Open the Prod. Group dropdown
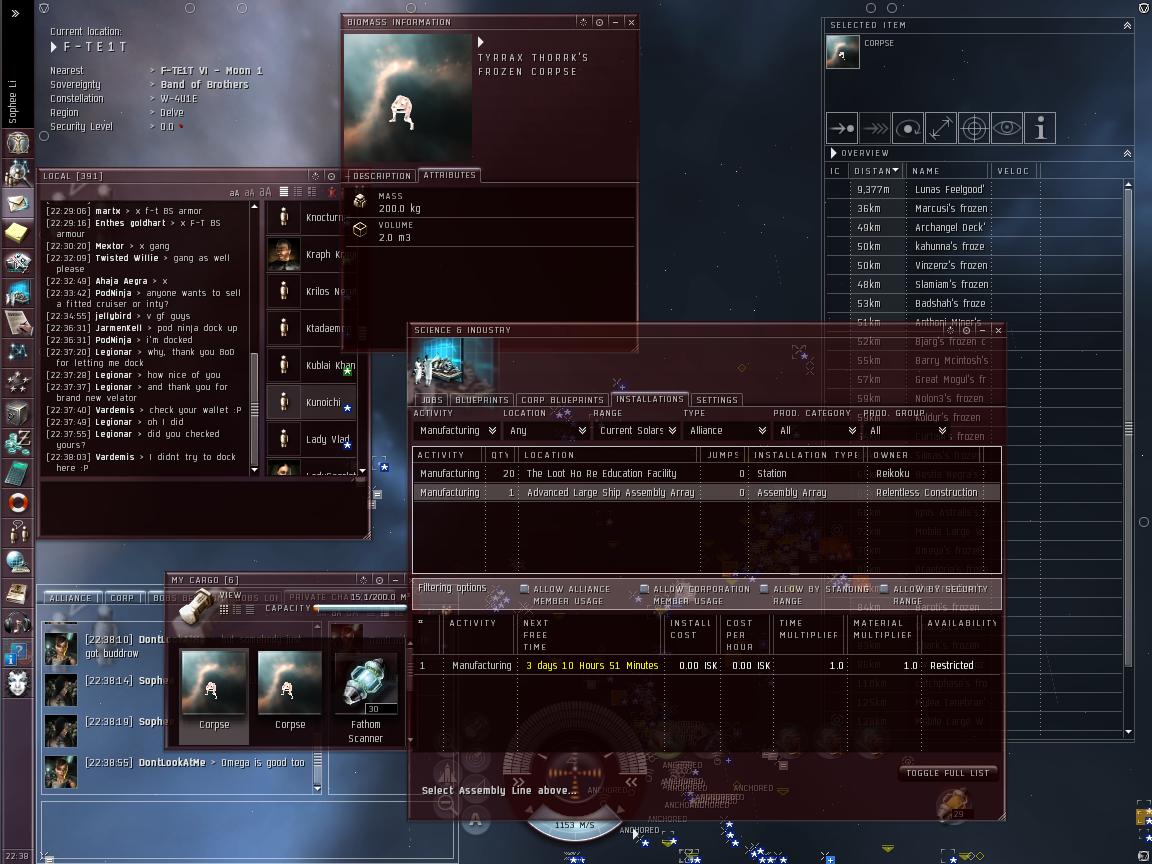Screen dimensions: 1152x864 [x=907, y=431]
